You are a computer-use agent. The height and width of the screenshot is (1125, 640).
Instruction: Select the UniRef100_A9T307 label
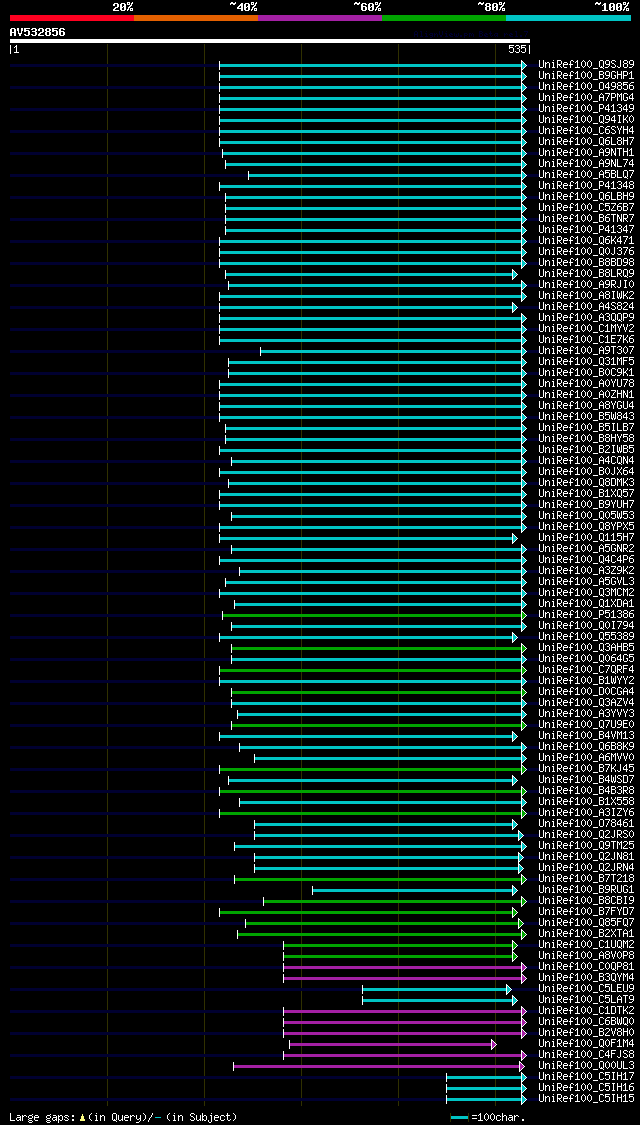[x=586, y=351]
